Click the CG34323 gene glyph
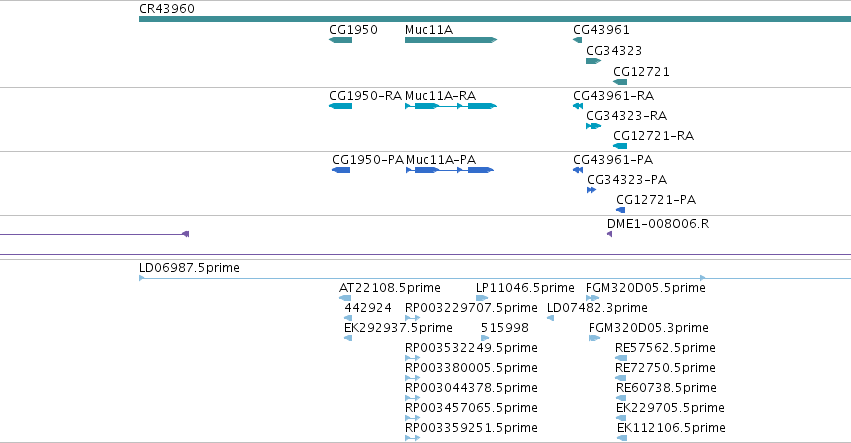 [593, 61]
